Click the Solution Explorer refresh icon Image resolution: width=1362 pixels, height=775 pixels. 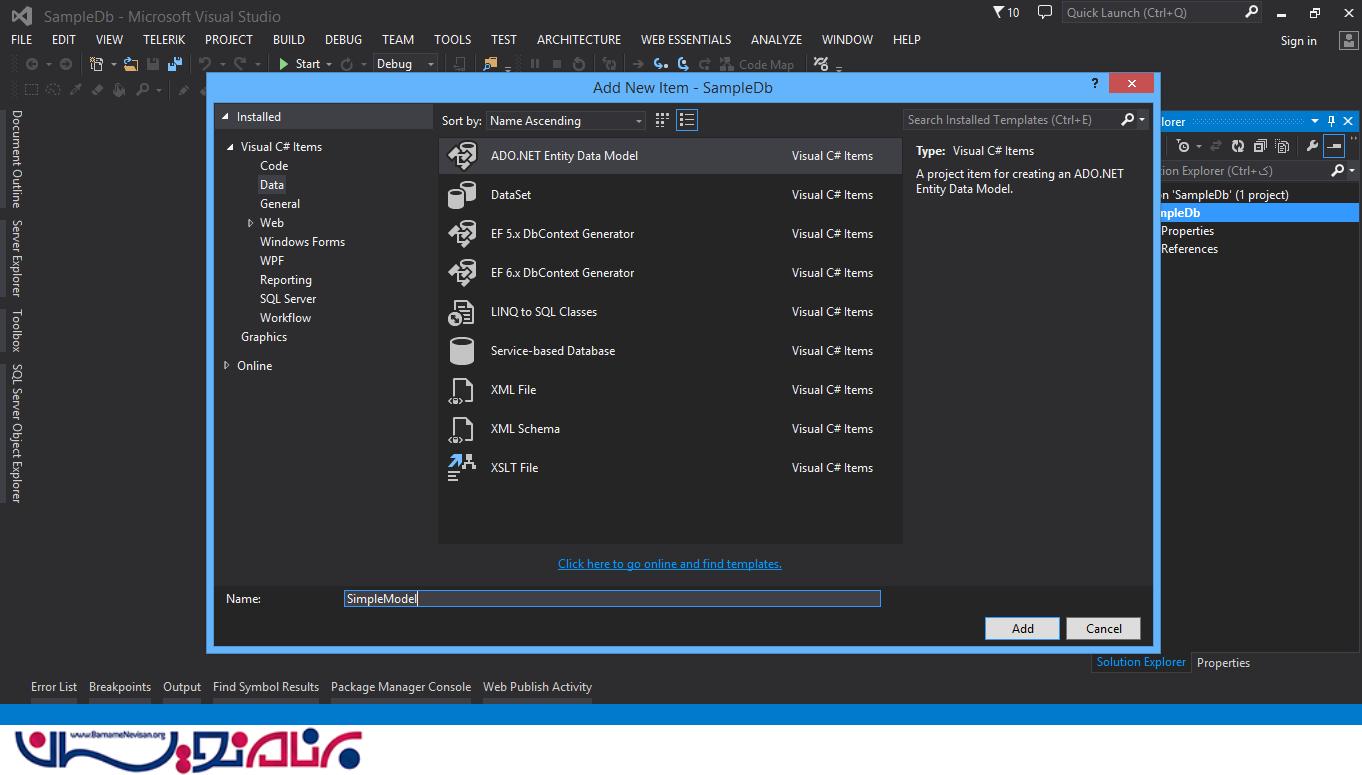coord(1238,146)
